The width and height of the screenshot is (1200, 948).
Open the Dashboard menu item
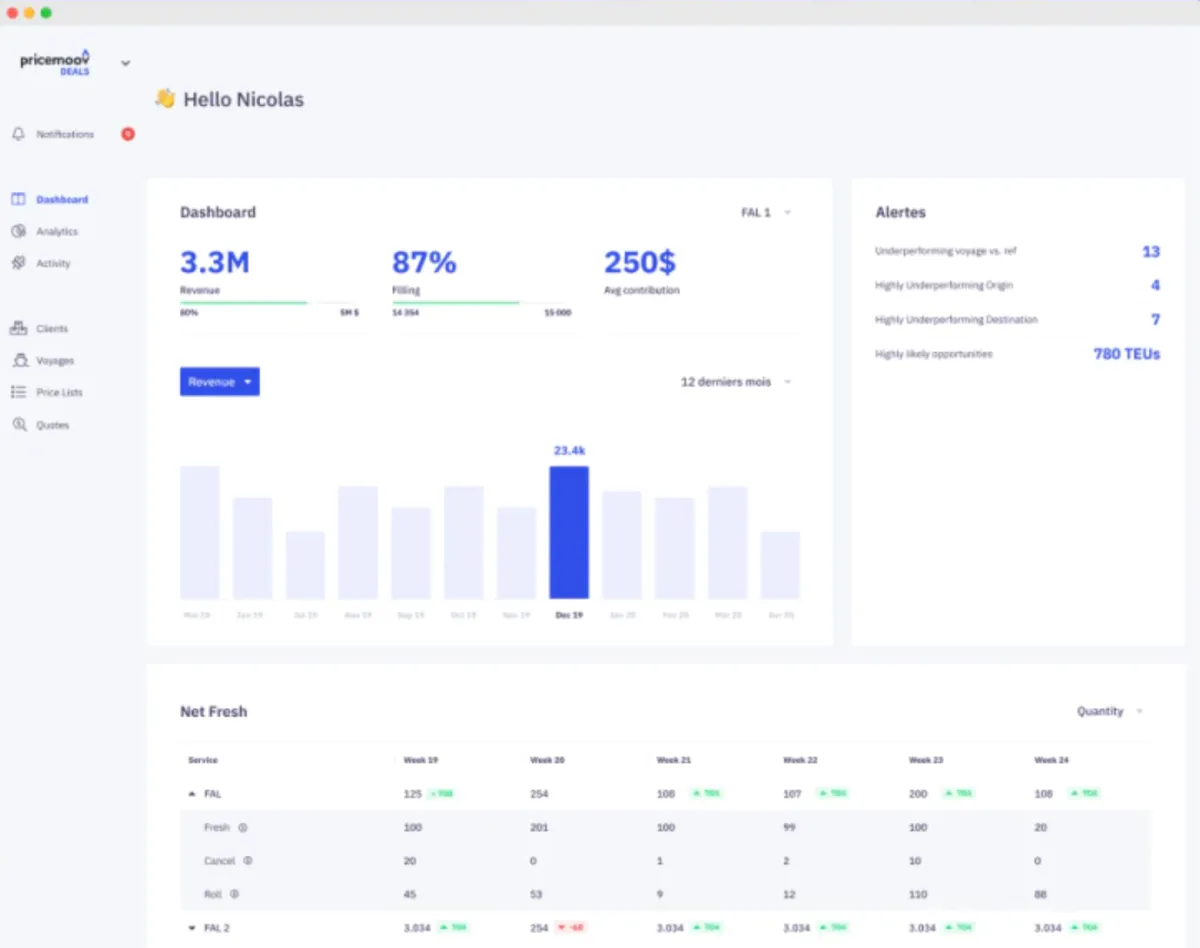click(62, 199)
